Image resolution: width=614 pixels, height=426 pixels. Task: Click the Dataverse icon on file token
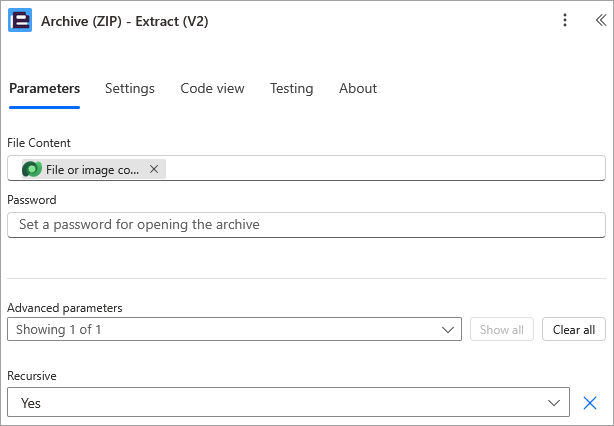(32, 169)
